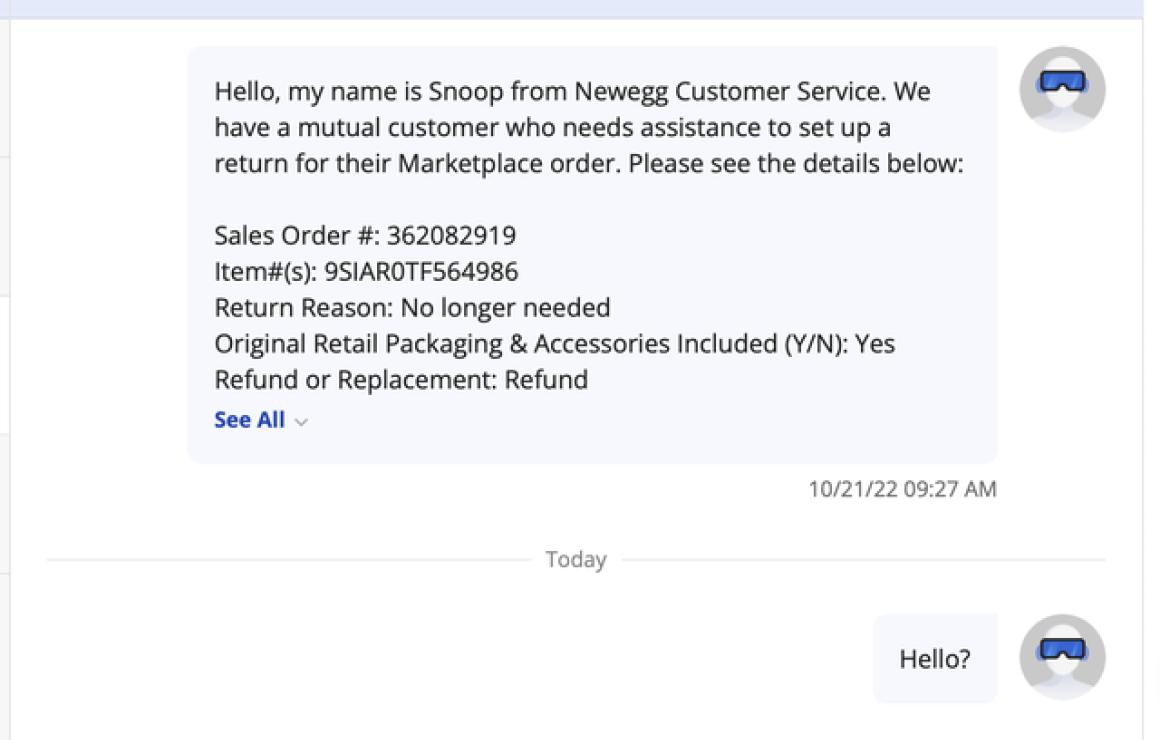Click the "Refund or Replacement: Refund" line

point(401,380)
